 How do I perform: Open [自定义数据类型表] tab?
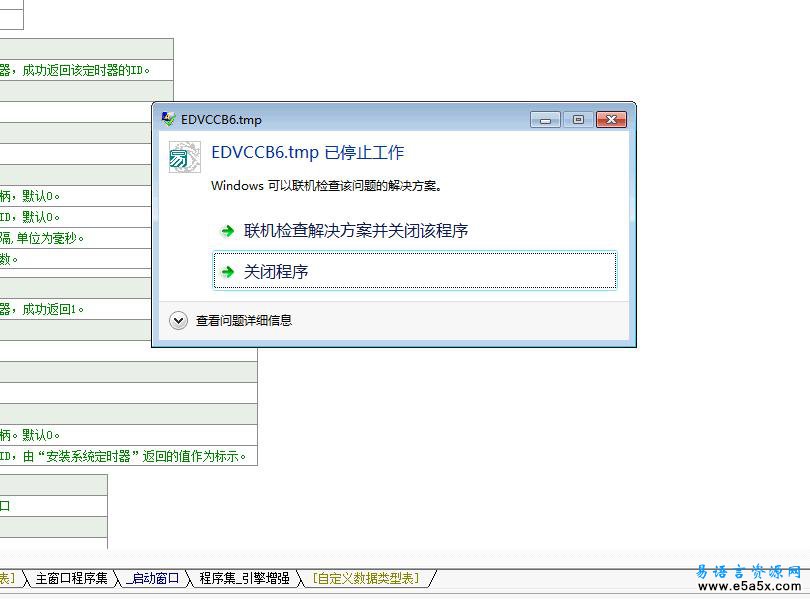[x=366, y=578]
